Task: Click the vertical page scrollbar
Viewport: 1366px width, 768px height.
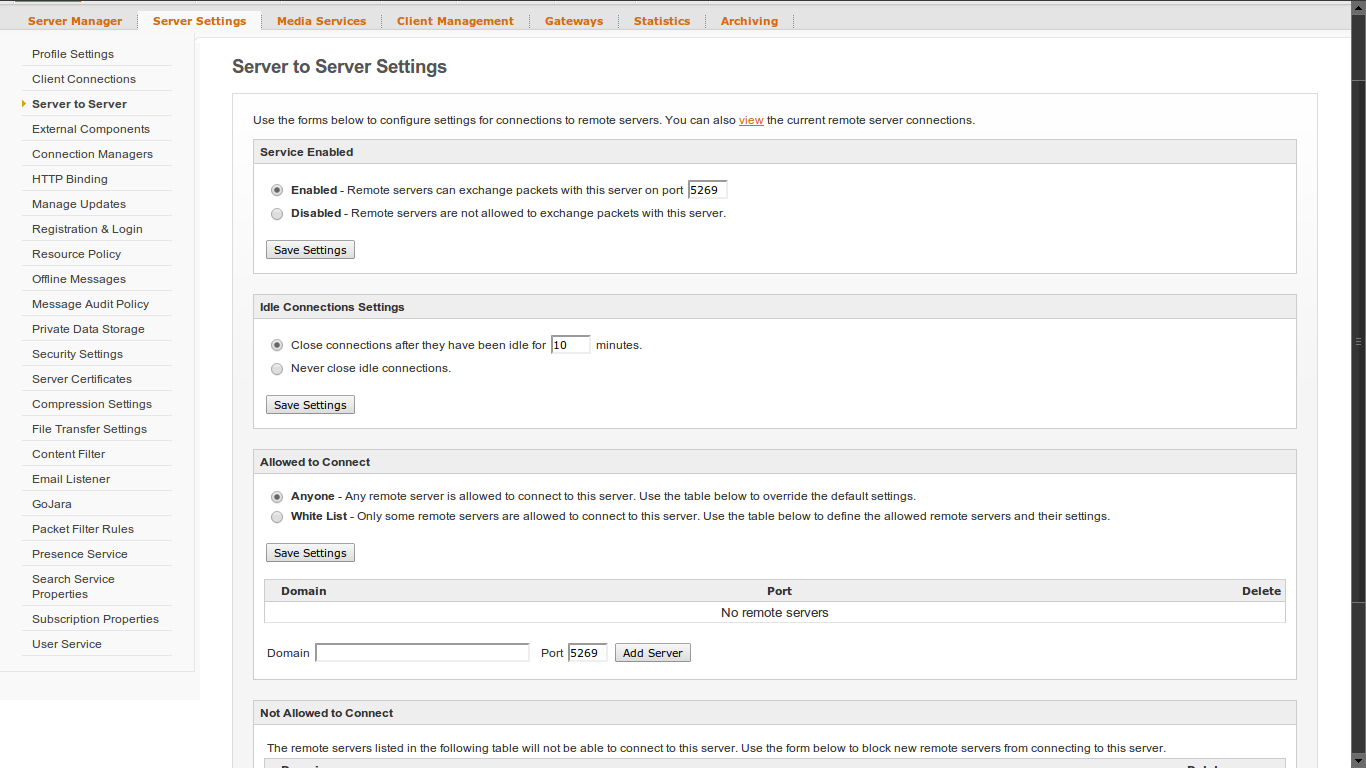Action: 1358,340
